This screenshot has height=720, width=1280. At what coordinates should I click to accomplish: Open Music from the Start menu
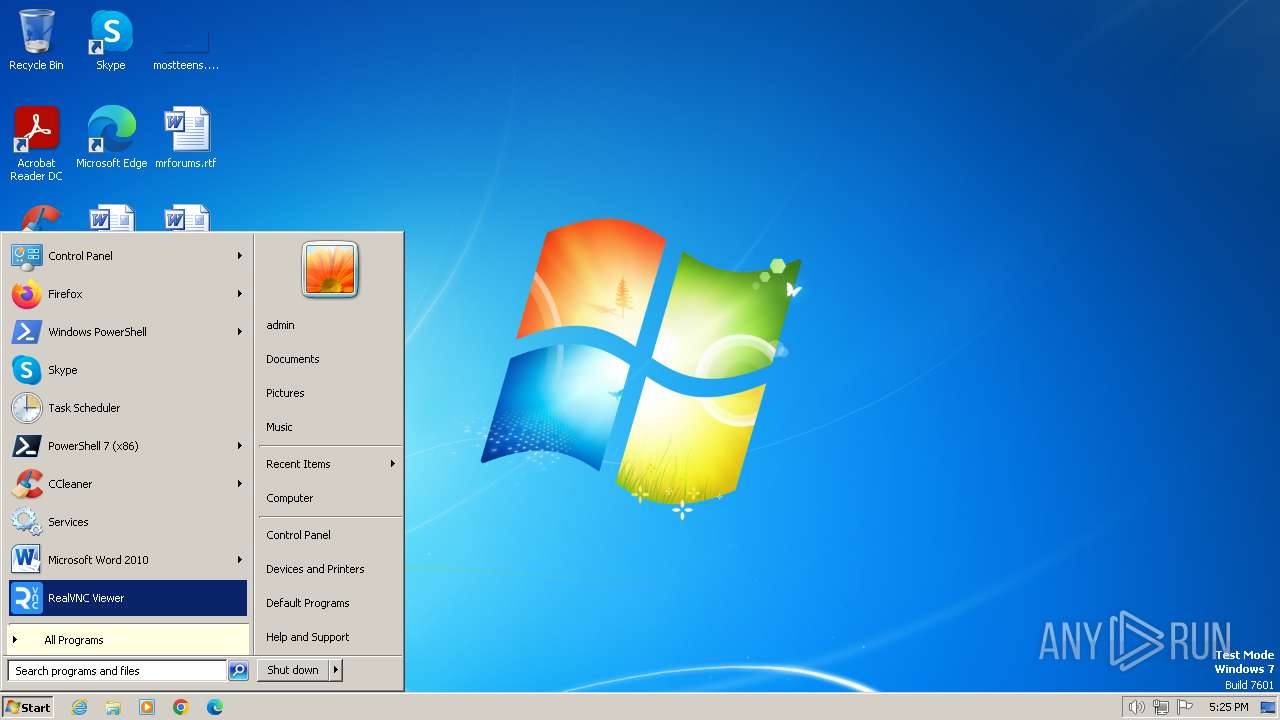point(330,427)
